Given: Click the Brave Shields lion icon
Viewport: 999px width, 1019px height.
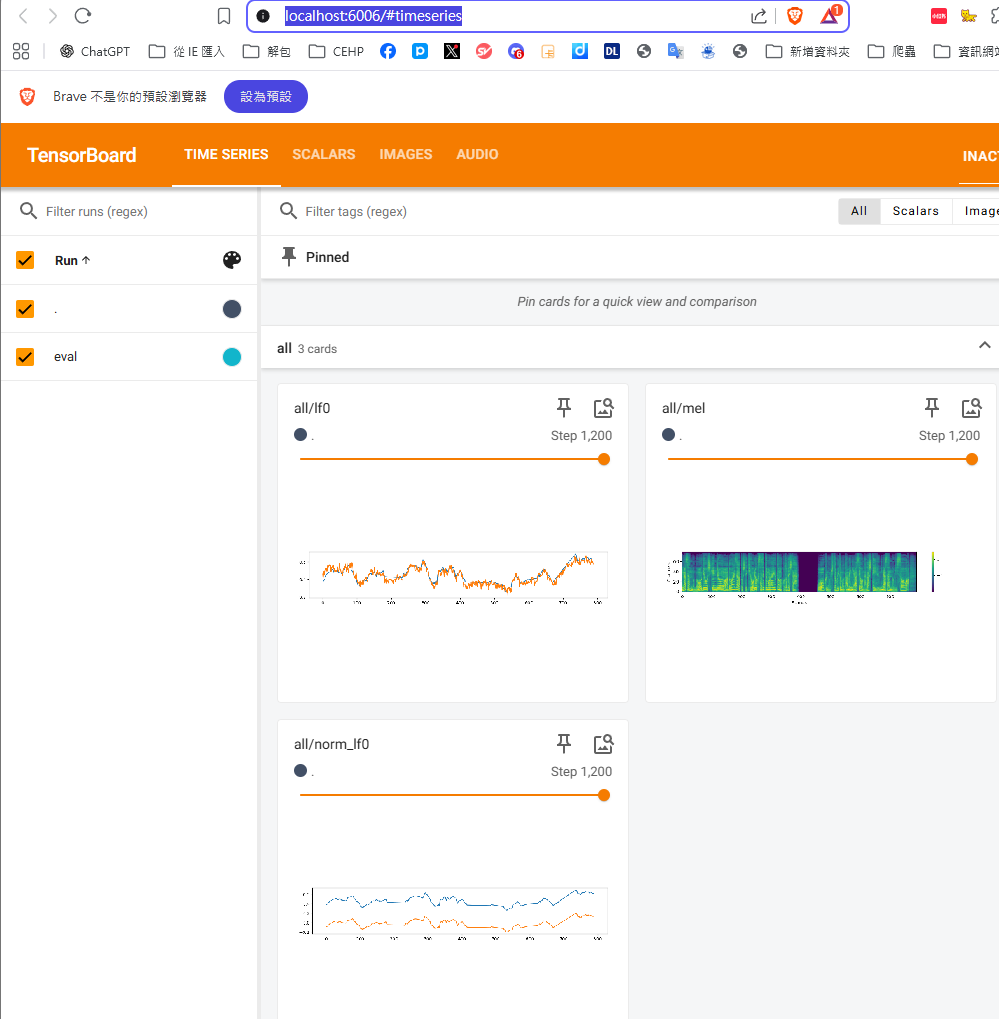Looking at the screenshot, I should click(795, 16).
